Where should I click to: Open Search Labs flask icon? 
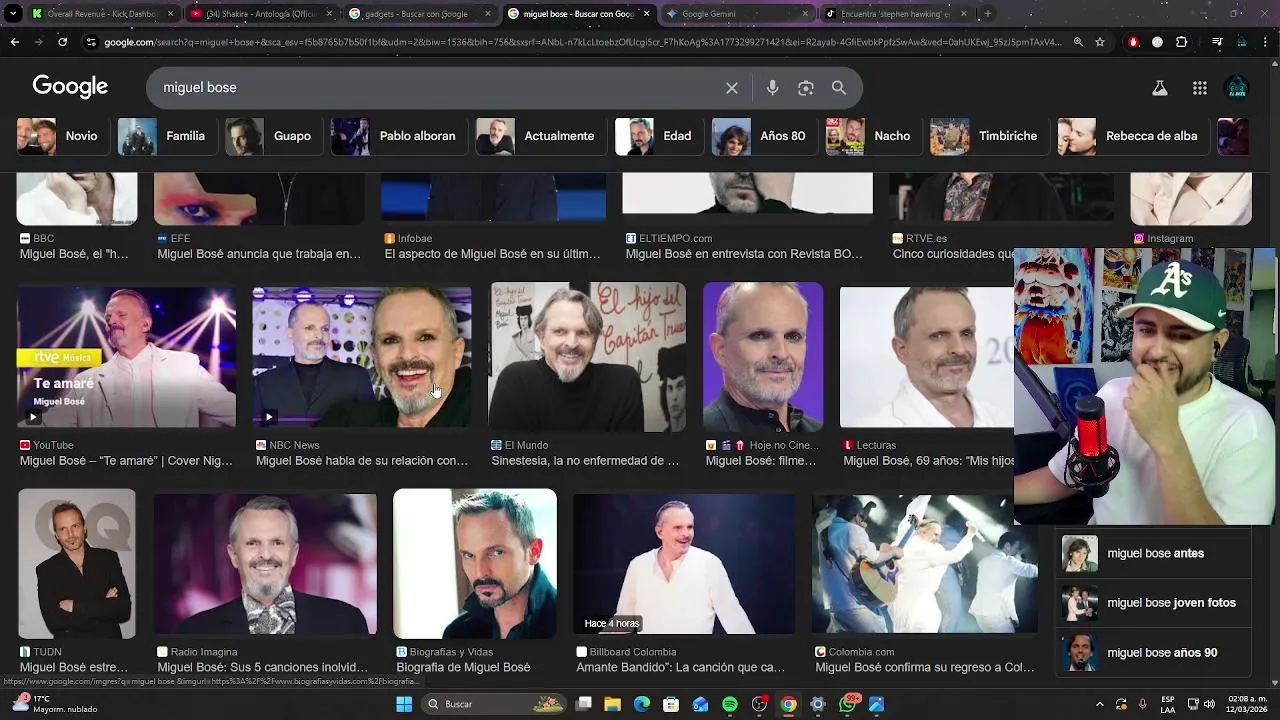pyautogui.click(x=1160, y=88)
